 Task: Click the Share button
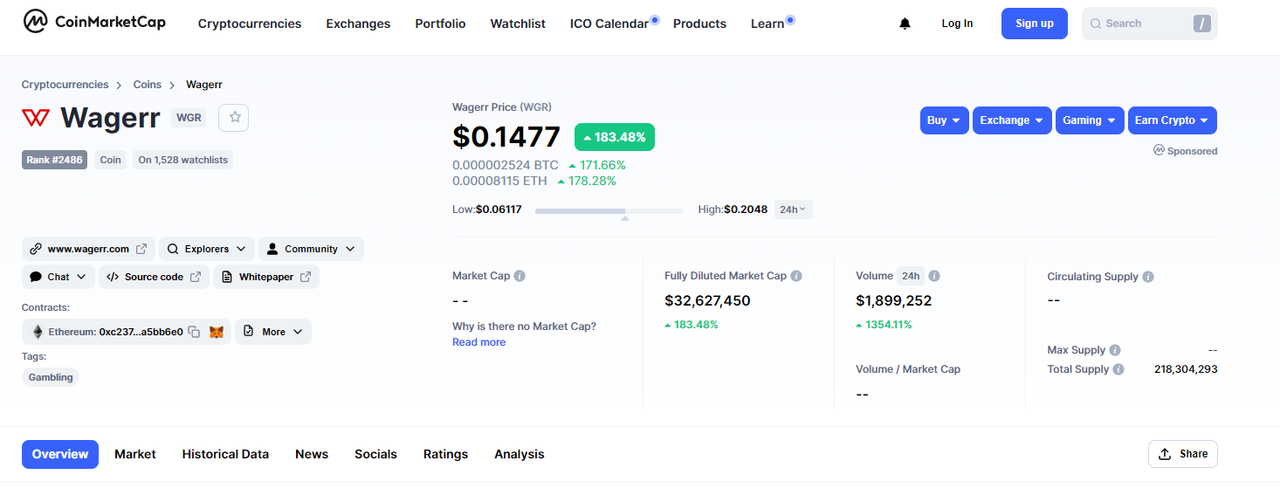(1183, 454)
